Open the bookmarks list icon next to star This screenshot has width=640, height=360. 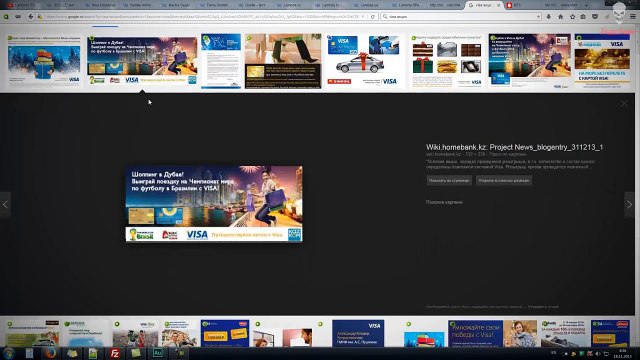tap(583, 17)
